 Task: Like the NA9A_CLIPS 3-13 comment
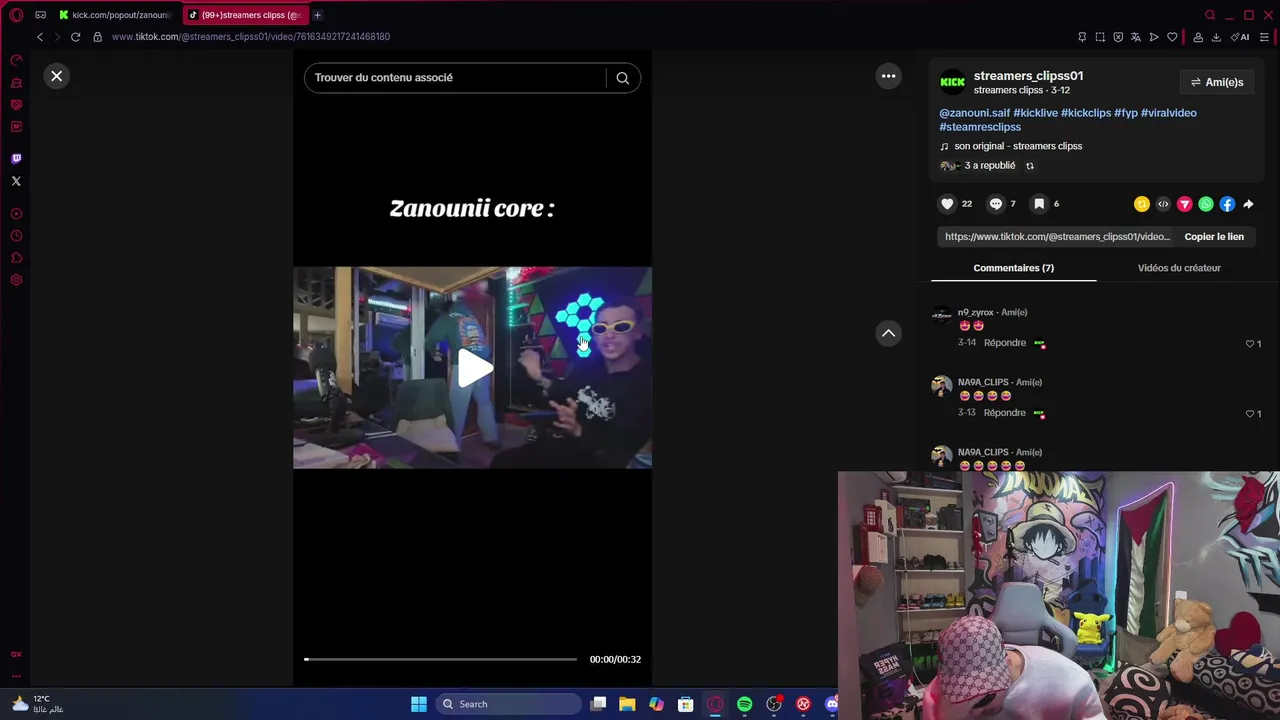coord(1250,414)
